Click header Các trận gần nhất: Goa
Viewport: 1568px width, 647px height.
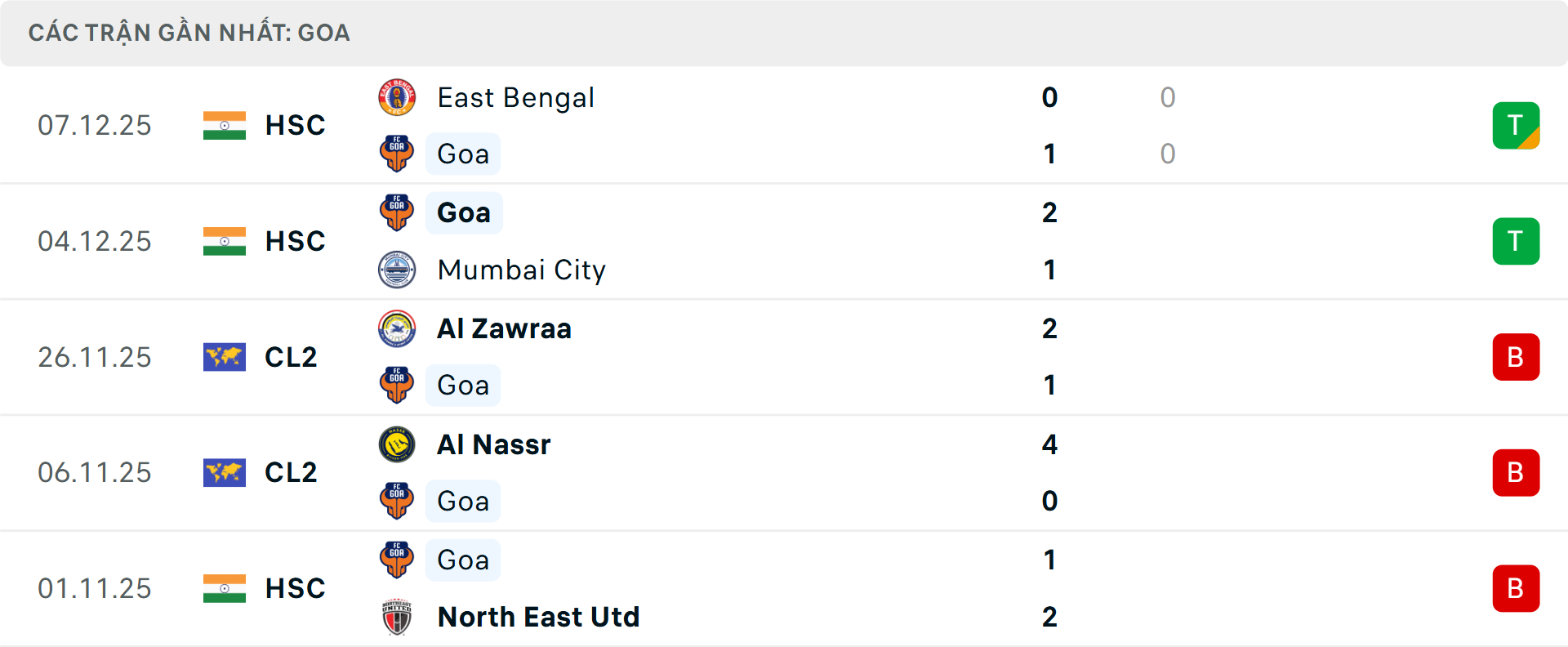[189, 33]
